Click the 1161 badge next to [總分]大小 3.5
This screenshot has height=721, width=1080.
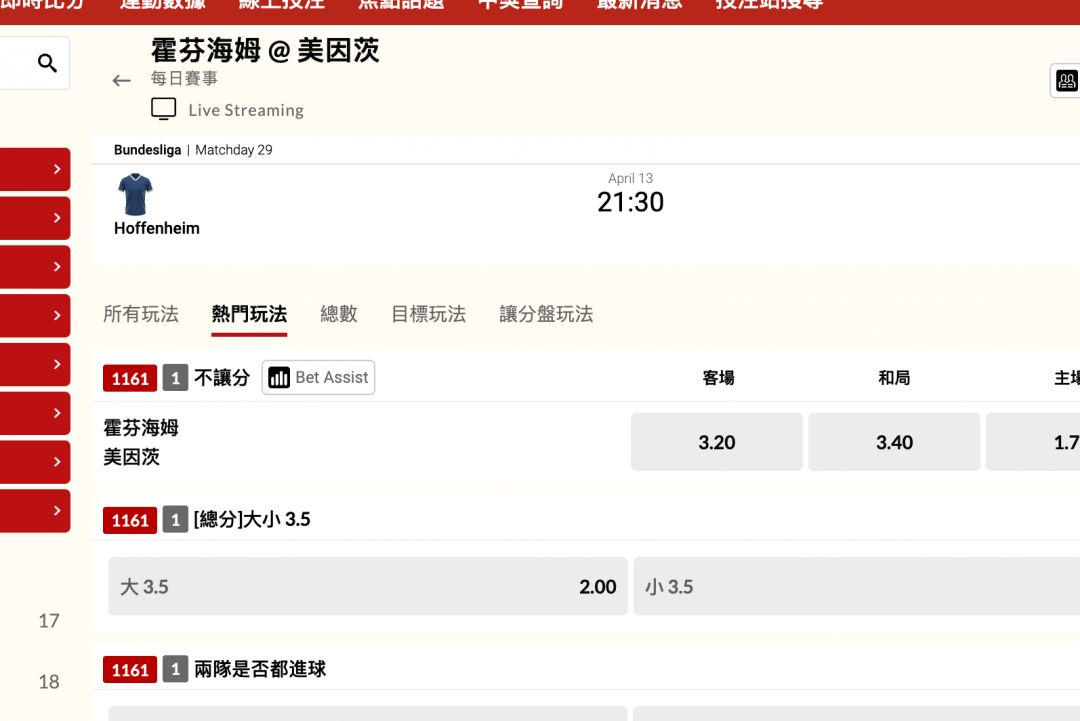(130, 520)
